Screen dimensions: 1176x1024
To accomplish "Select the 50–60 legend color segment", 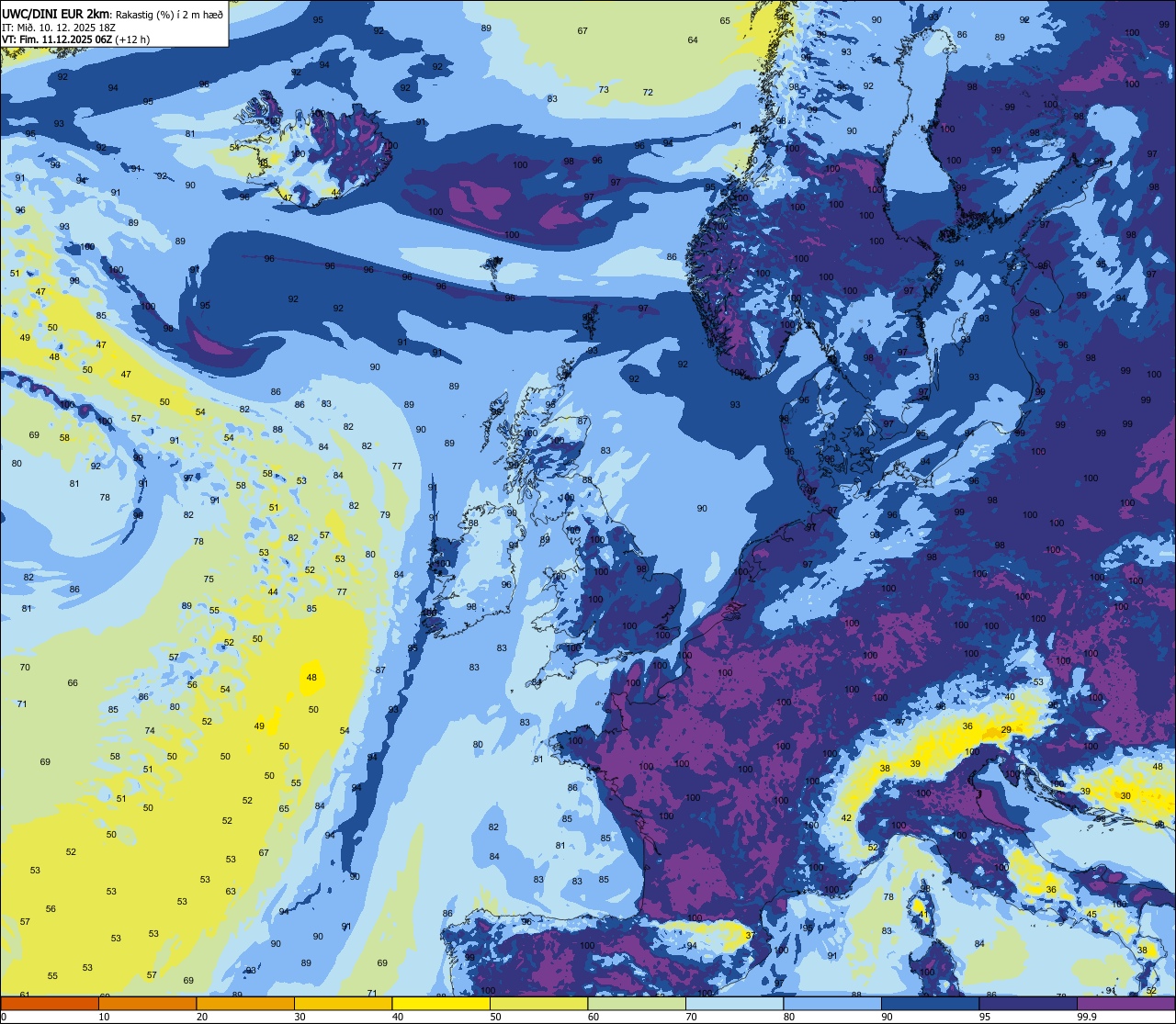I will [x=538, y=1004].
